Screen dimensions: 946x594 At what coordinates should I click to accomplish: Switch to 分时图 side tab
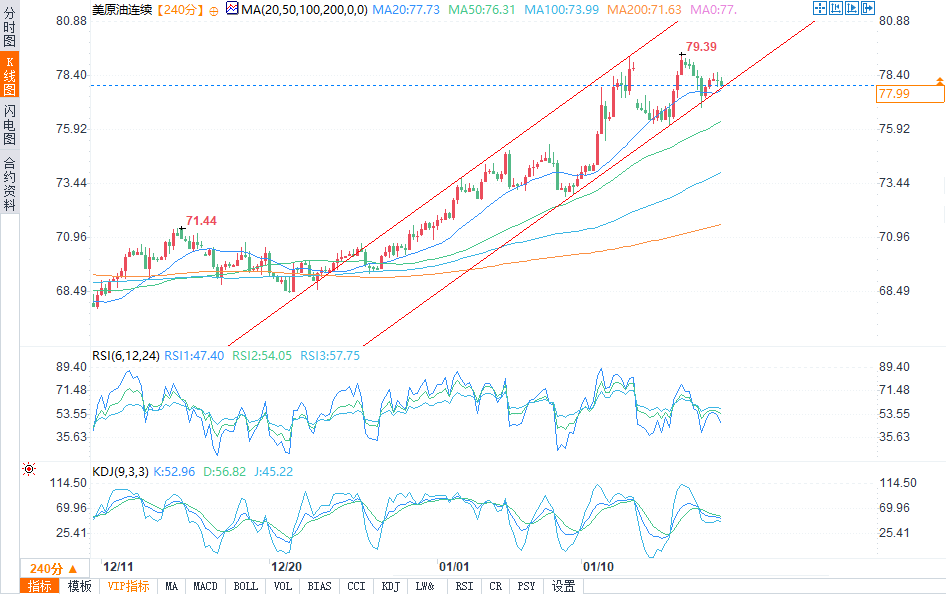point(9,27)
